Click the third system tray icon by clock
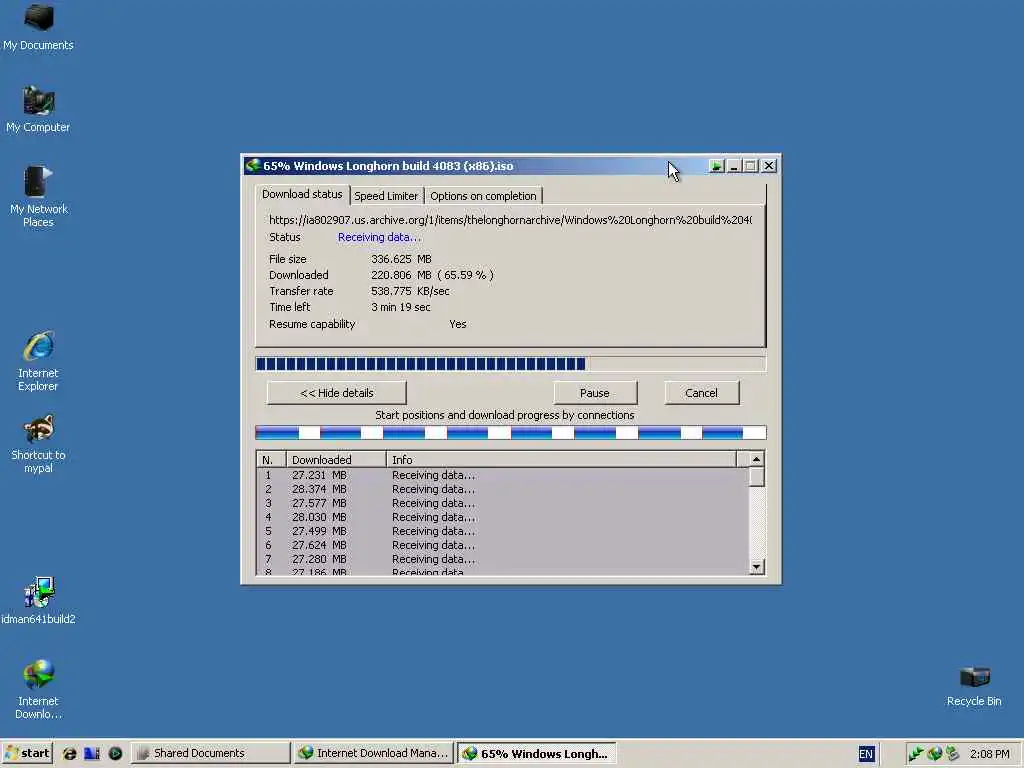The image size is (1024, 768). pos(953,754)
